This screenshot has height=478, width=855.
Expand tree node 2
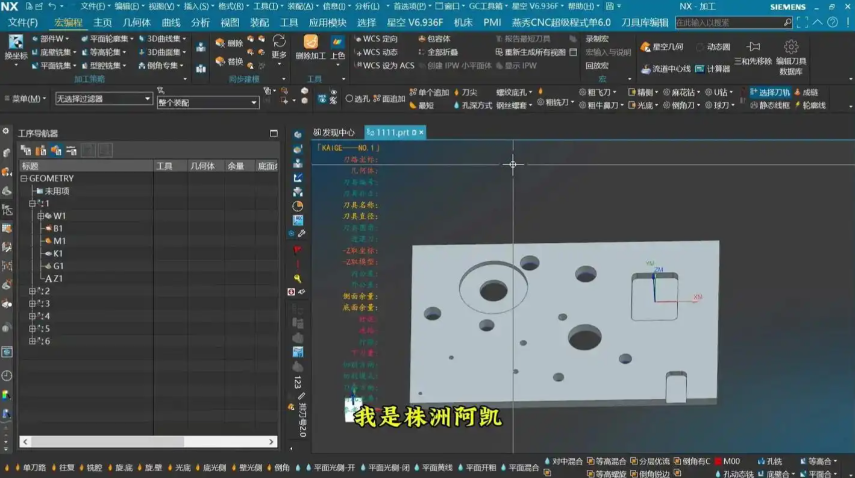click(32, 291)
